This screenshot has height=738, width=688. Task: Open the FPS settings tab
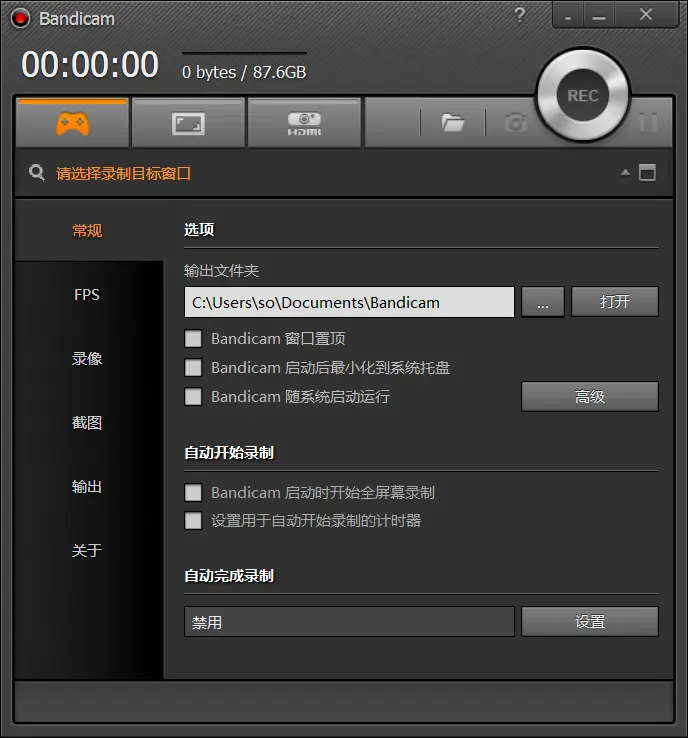[87, 295]
